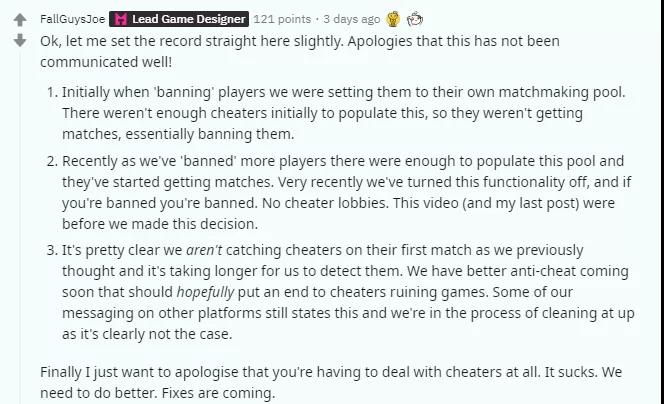Click the closing 'Fixes are coming' paragraph
664x404 pixels.
(331, 382)
